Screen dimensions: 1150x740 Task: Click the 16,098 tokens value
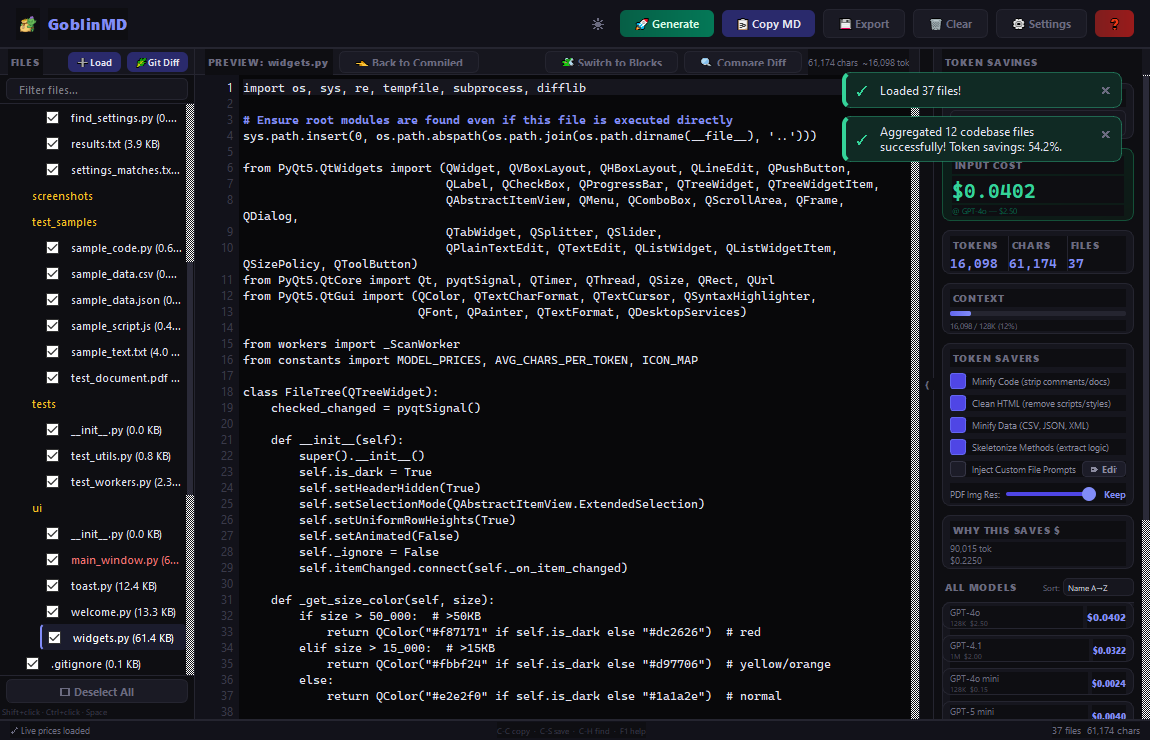[973, 264]
